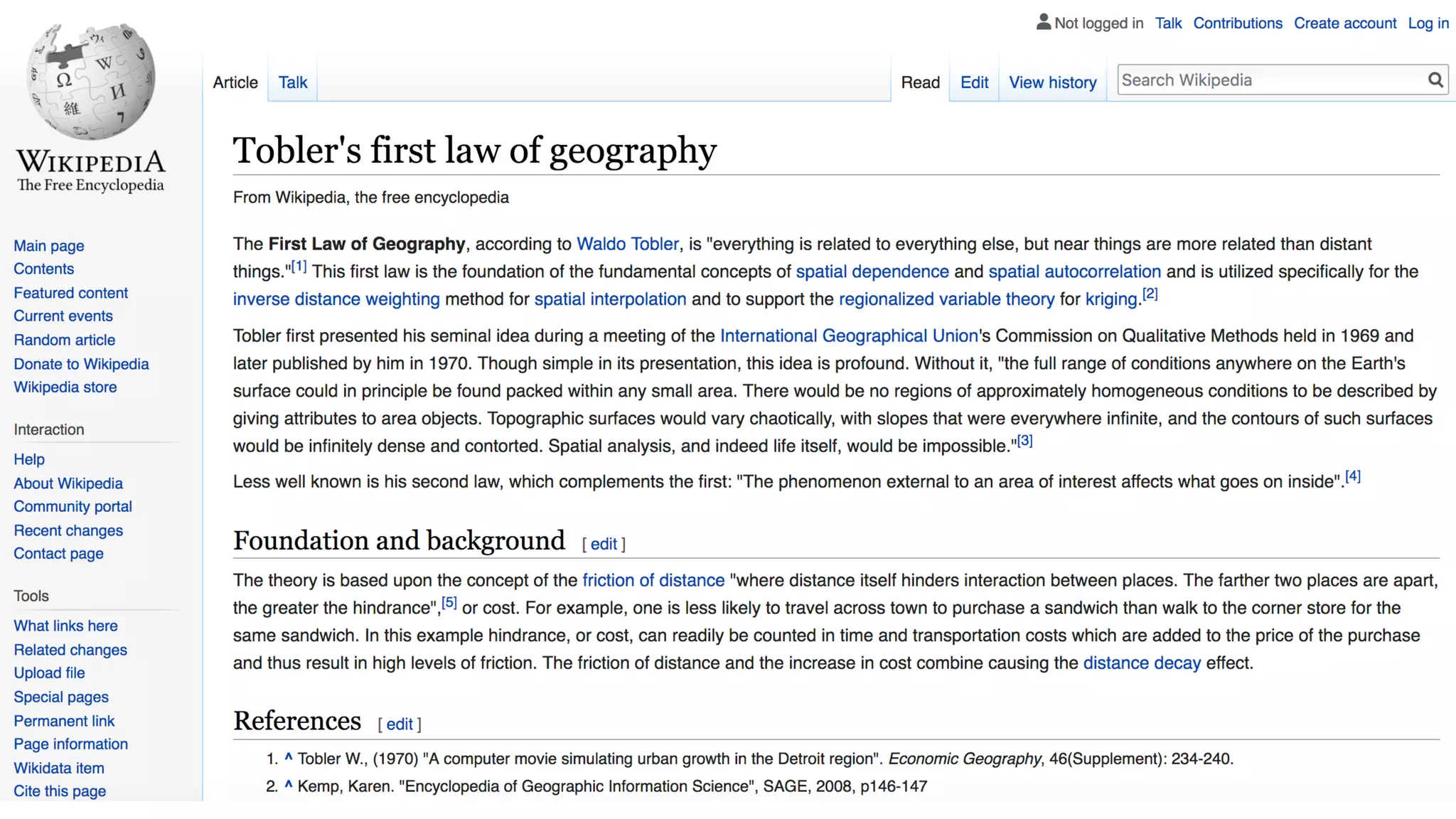The width and height of the screenshot is (1456, 819).
Task: Follow the Waldo Tobler link
Action: 627,244
